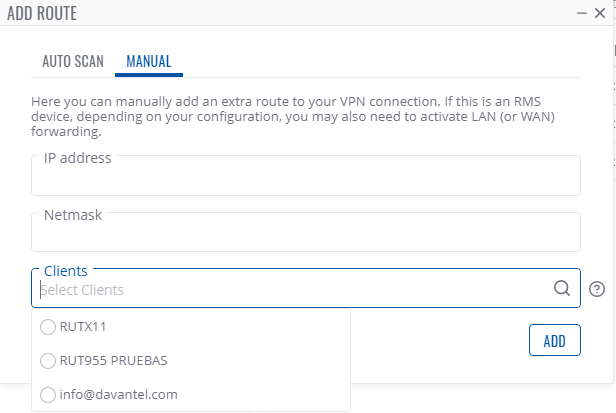Screen dimensions: 616x413
Task: Close the Add Route dialog
Action: (599, 14)
